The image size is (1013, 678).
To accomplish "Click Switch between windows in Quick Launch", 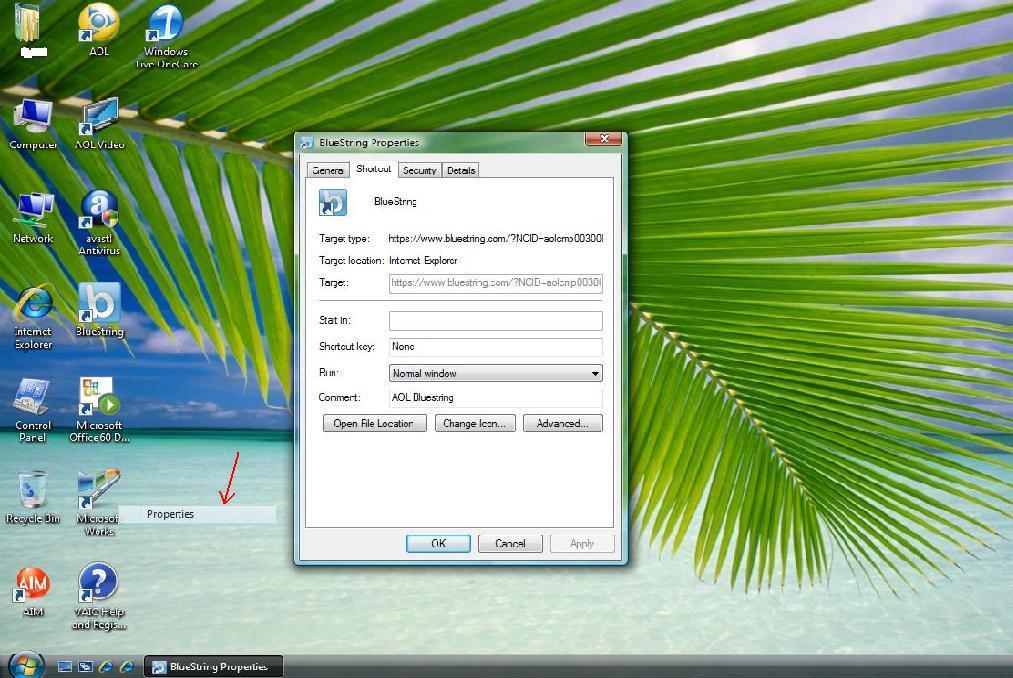I will pos(85,666).
